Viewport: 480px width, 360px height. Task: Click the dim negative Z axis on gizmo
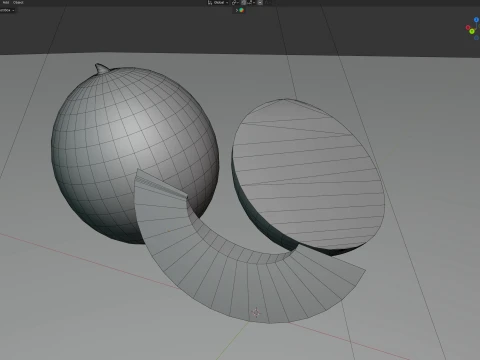[476, 38]
